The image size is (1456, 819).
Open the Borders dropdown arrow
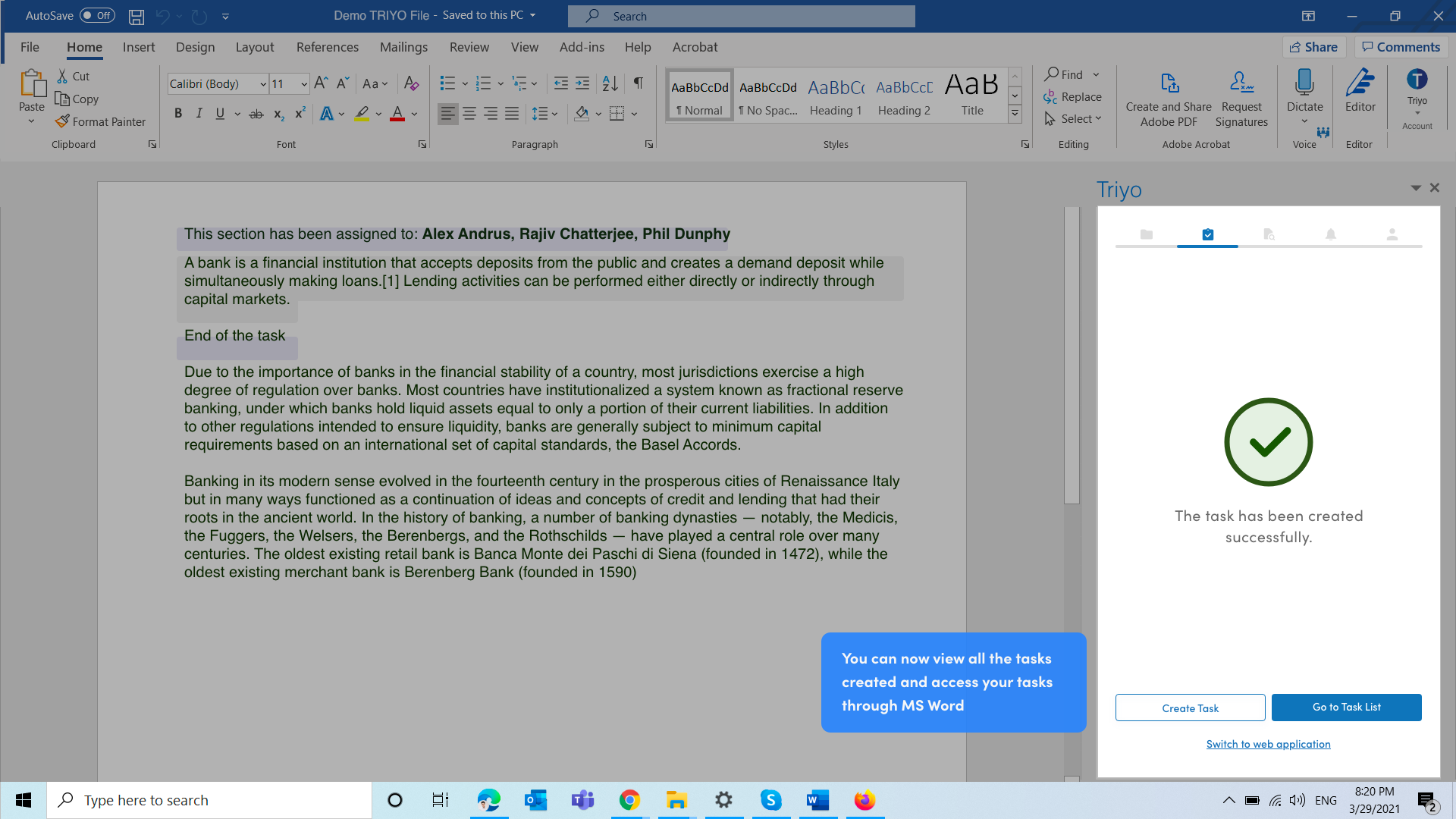pyautogui.click(x=634, y=115)
